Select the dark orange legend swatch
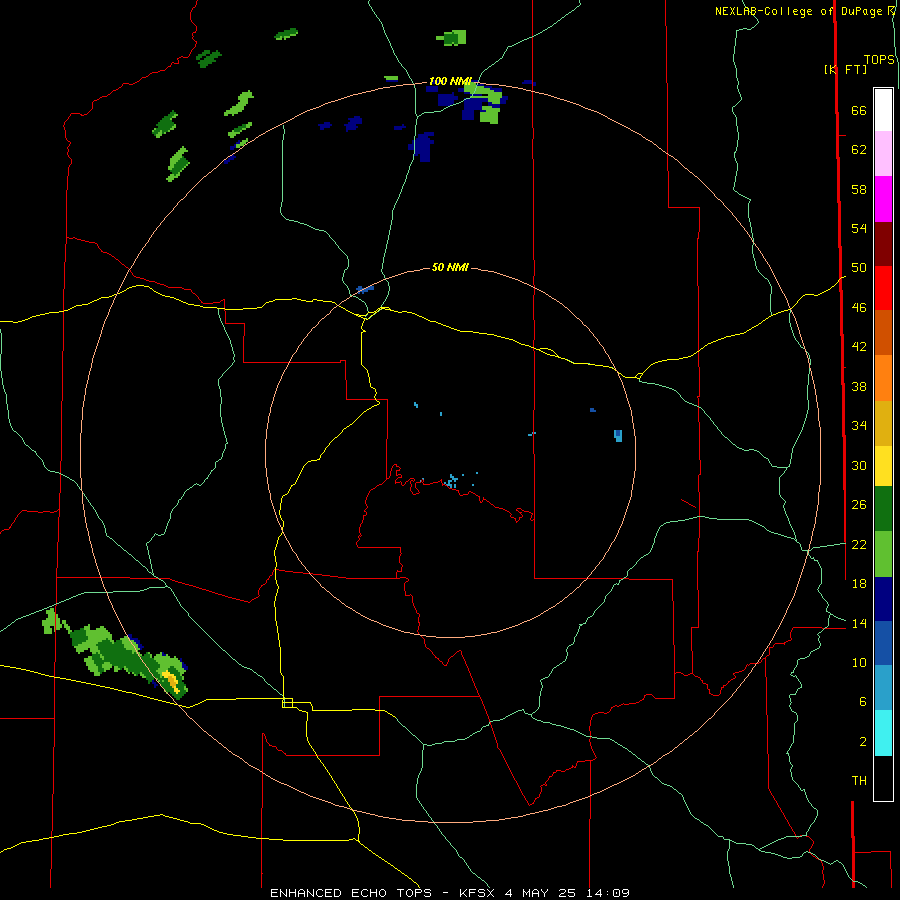900x900 pixels. [883, 332]
